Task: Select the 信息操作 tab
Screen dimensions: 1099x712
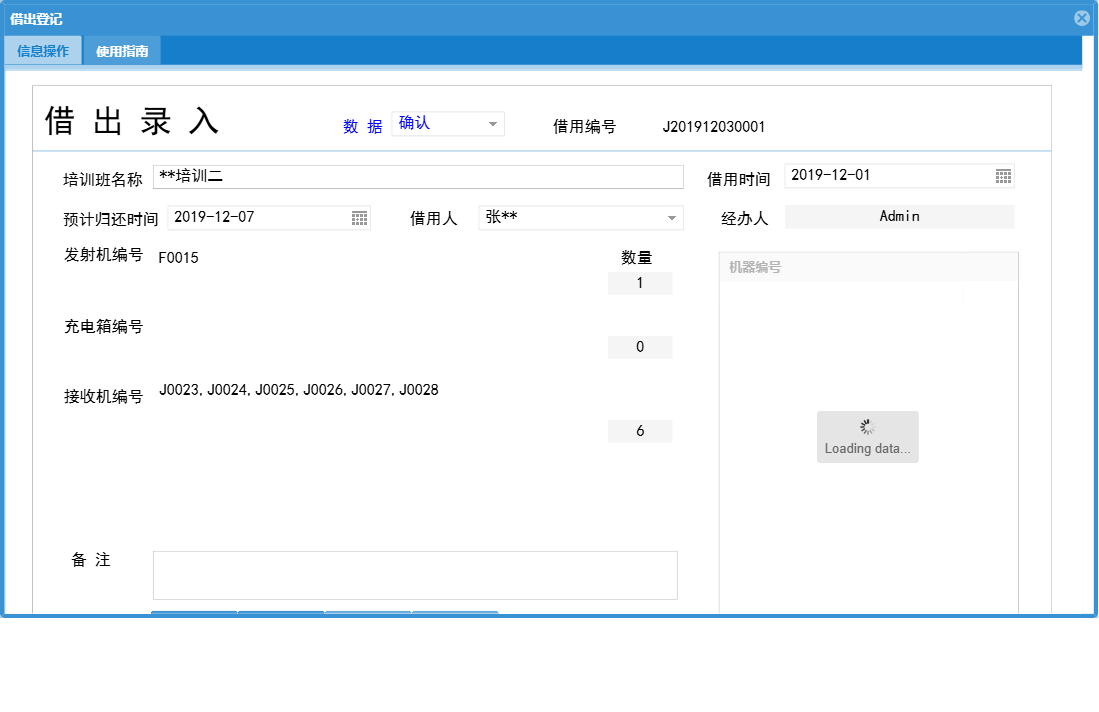Action: 43,49
